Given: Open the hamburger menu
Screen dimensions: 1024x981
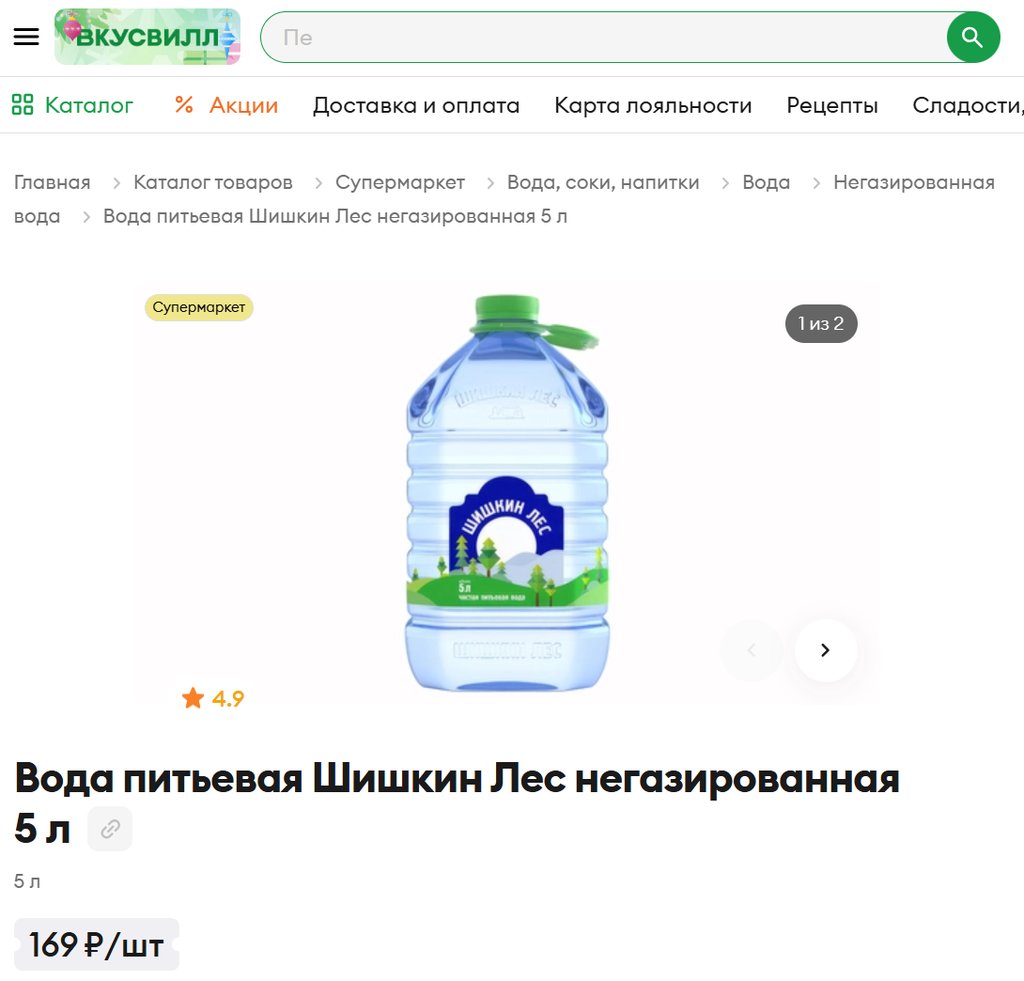Looking at the screenshot, I should (x=26, y=37).
